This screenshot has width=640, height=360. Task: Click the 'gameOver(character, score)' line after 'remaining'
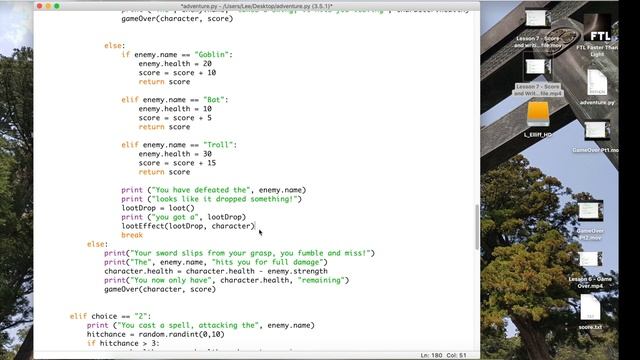click(160, 289)
